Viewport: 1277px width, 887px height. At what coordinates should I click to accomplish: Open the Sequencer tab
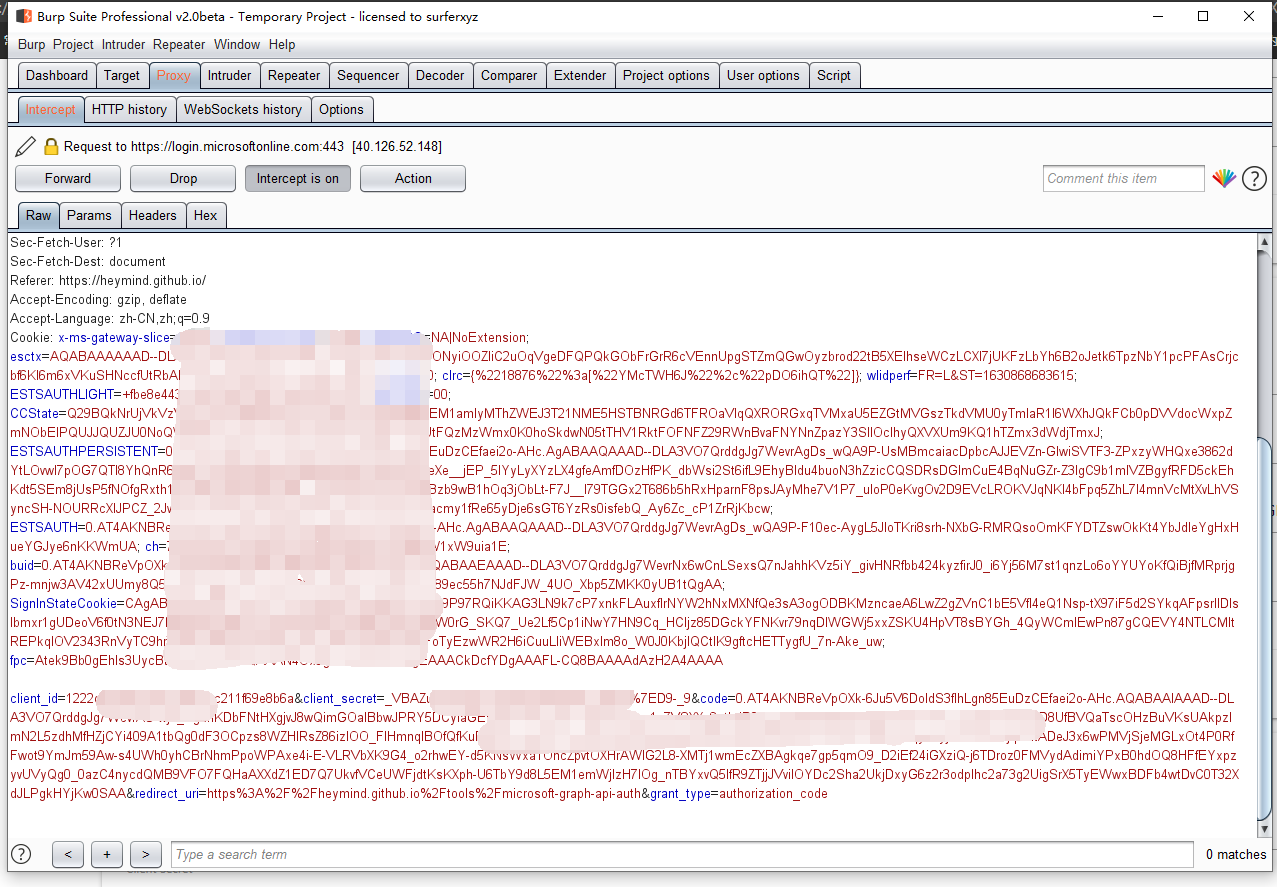pos(368,75)
